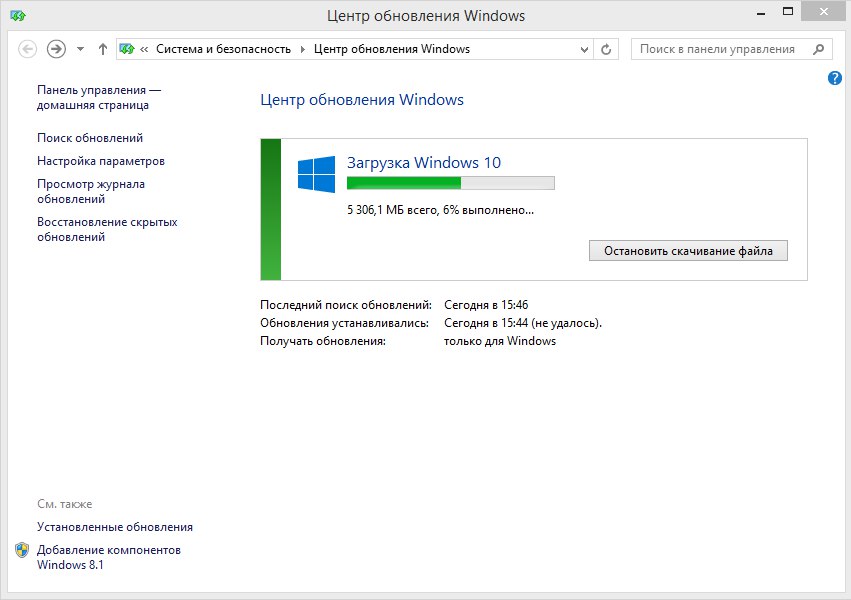Click the Forward navigation arrow
This screenshot has height=600, width=851.
(56, 49)
